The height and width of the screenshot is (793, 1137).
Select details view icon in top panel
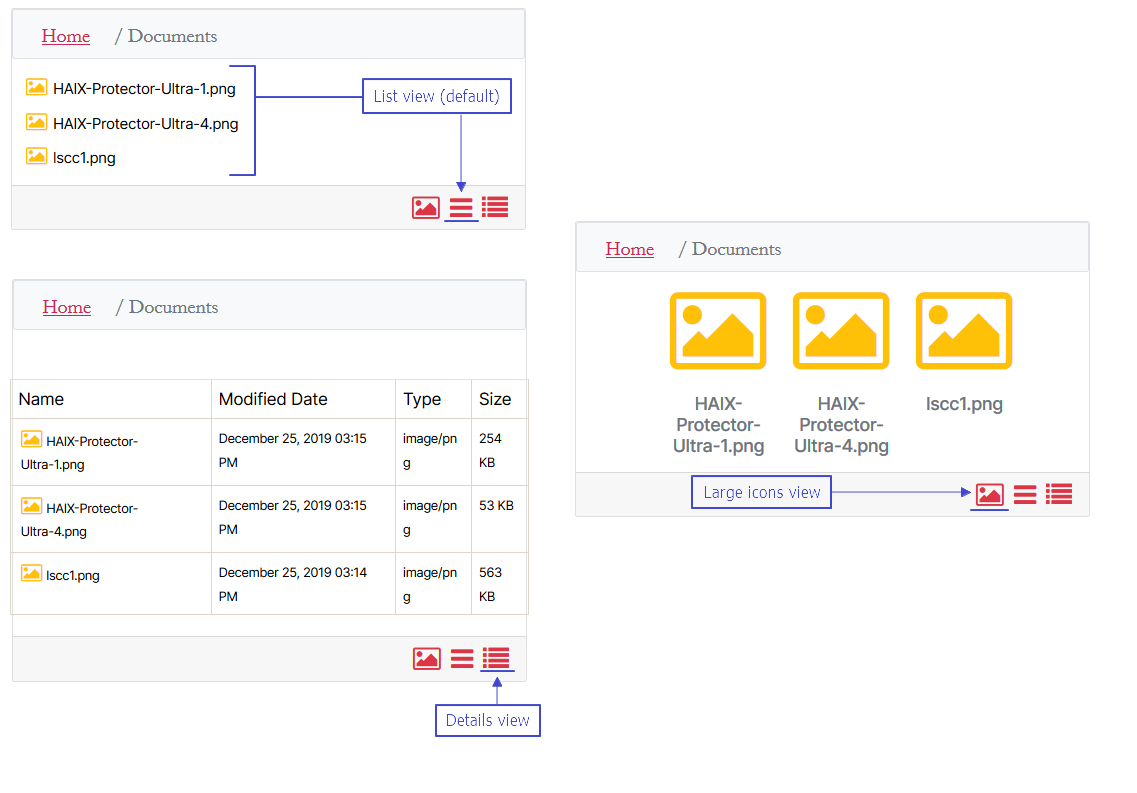[495, 207]
